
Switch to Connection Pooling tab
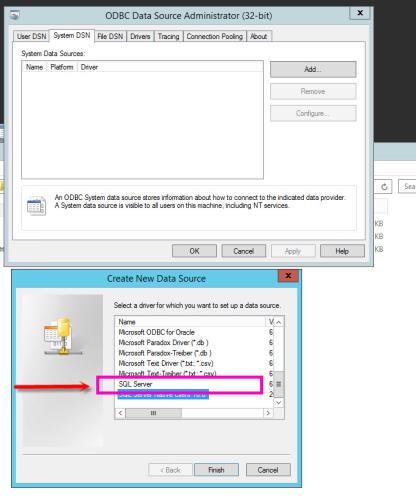point(214,36)
